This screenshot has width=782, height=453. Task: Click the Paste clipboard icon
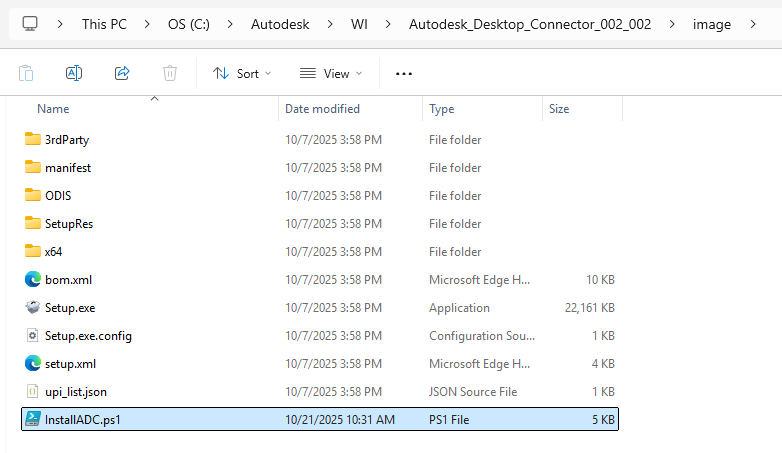click(x=26, y=73)
